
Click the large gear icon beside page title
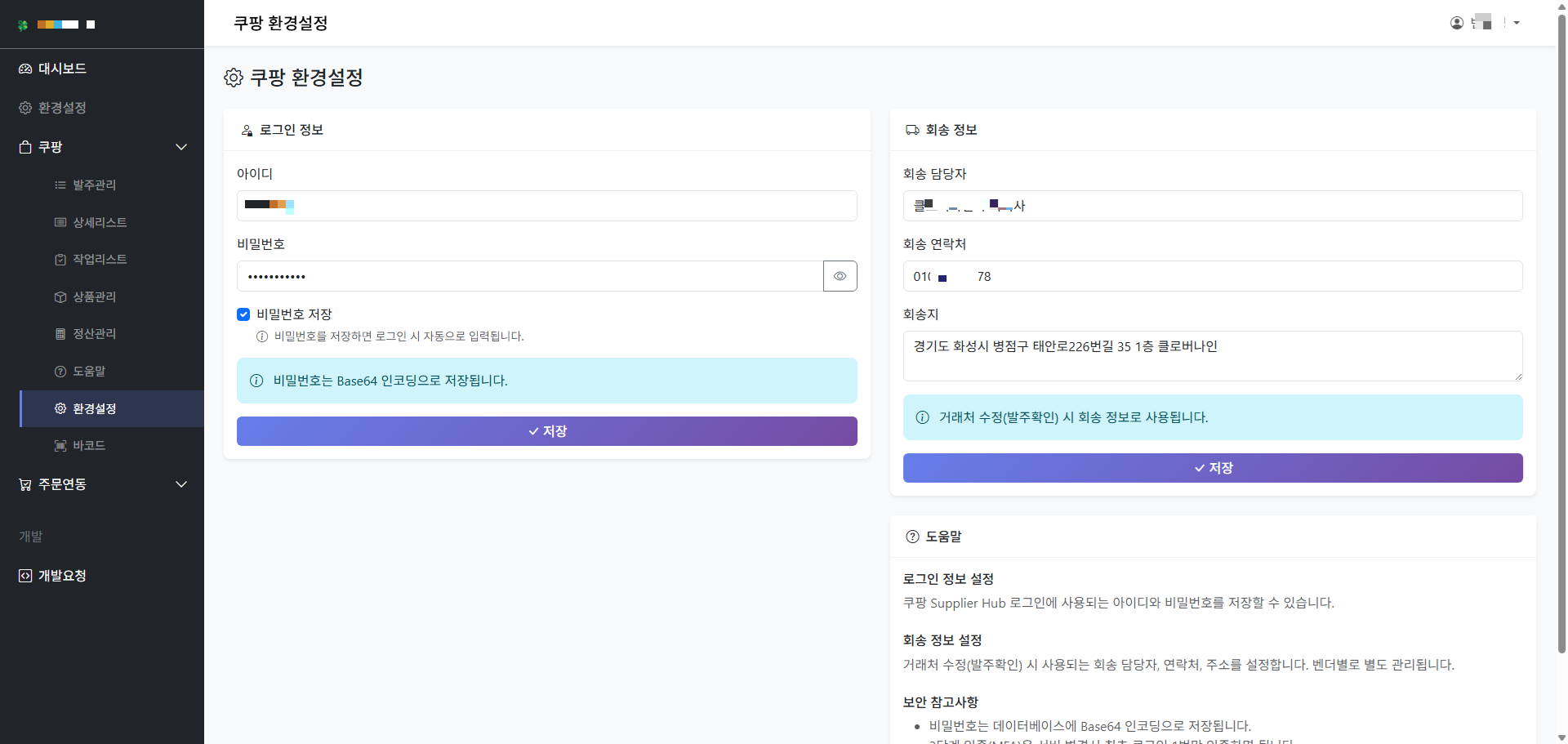pos(234,78)
